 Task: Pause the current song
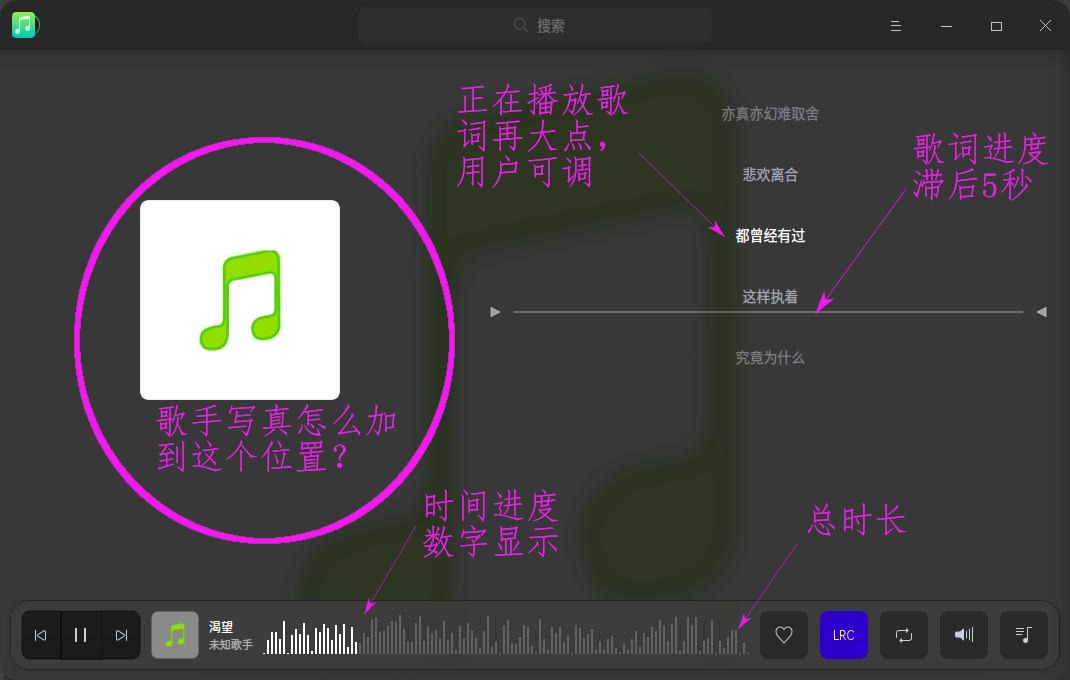pos(81,635)
